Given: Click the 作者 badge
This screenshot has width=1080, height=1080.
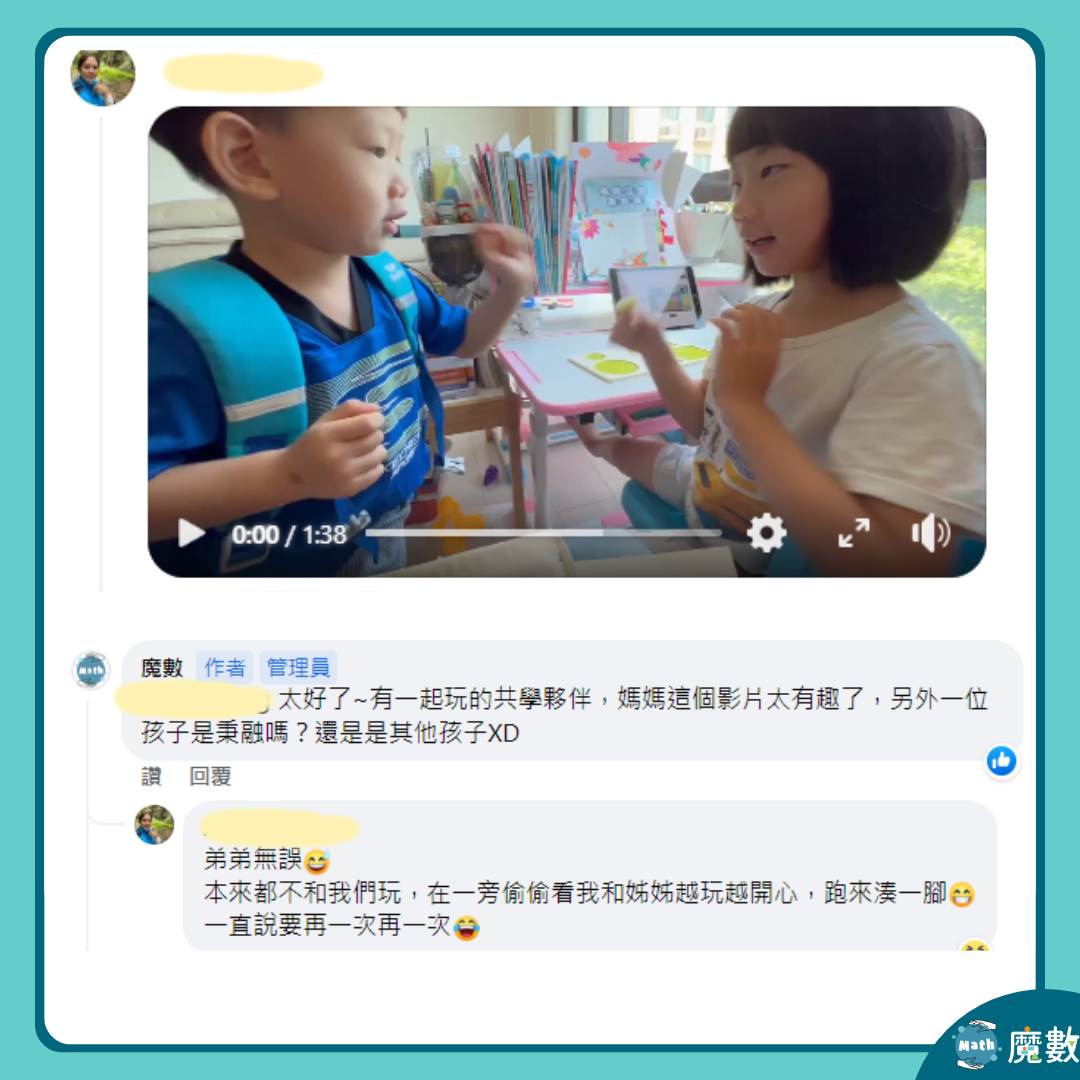Looking at the screenshot, I should click(x=225, y=667).
